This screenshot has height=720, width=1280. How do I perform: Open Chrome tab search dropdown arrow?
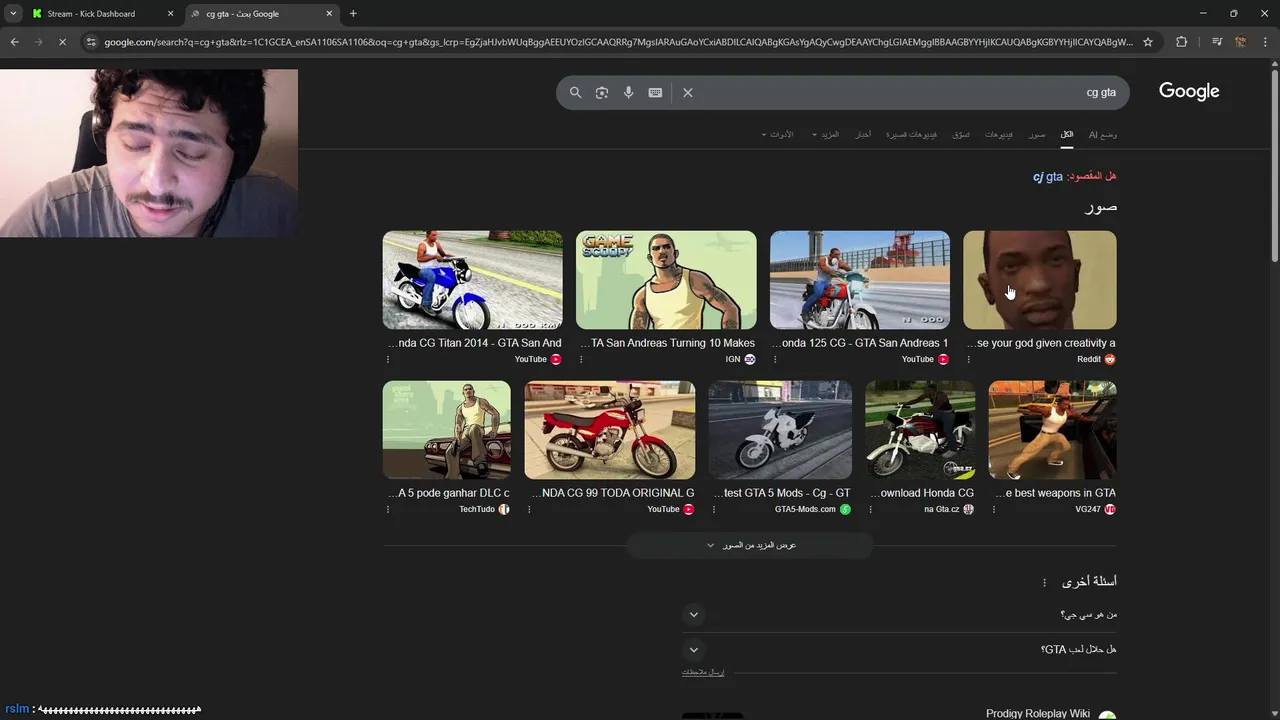click(x=13, y=14)
